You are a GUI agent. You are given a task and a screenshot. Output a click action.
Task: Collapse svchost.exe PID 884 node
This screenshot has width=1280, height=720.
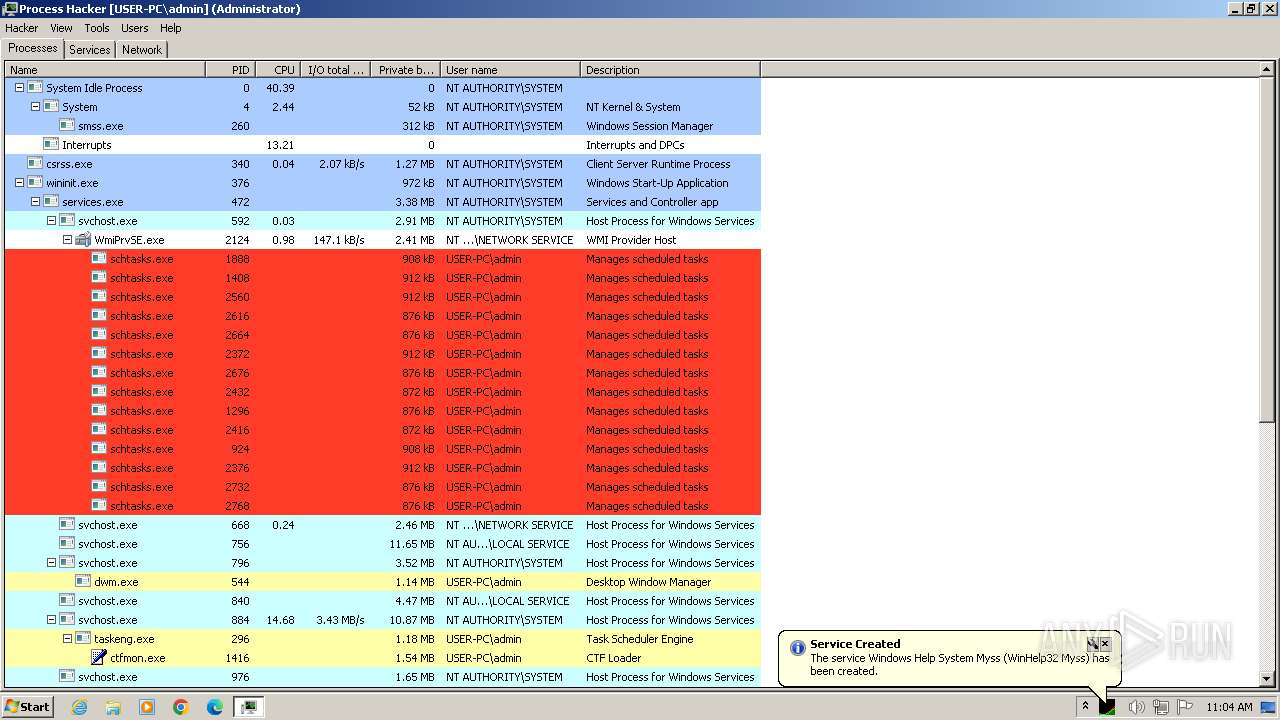click(x=51, y=620)
